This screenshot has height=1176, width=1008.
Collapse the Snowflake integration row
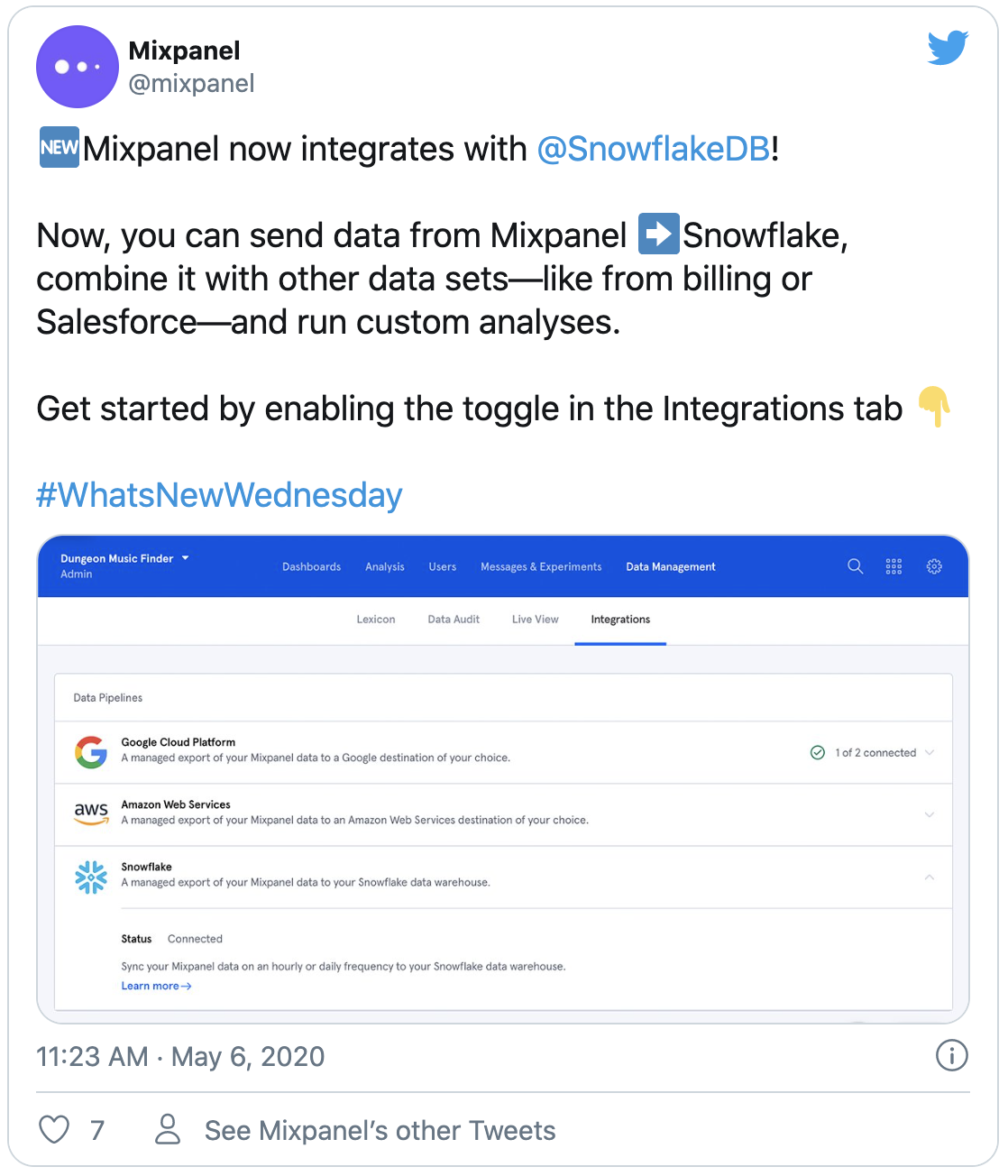930,877
